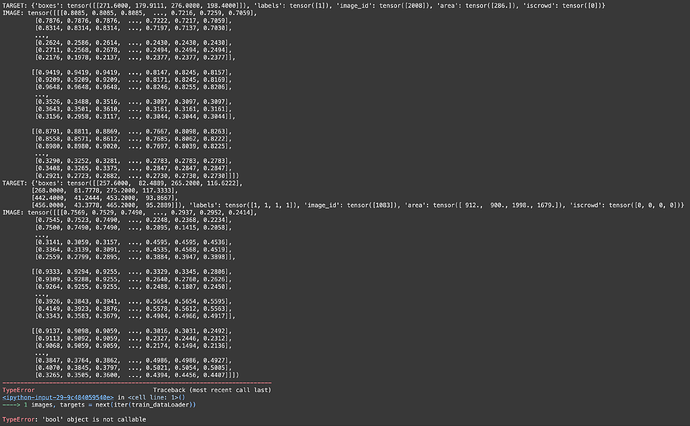The image size is (690, 426).
Task: Click the second IMAGE label
Action: 13,211
